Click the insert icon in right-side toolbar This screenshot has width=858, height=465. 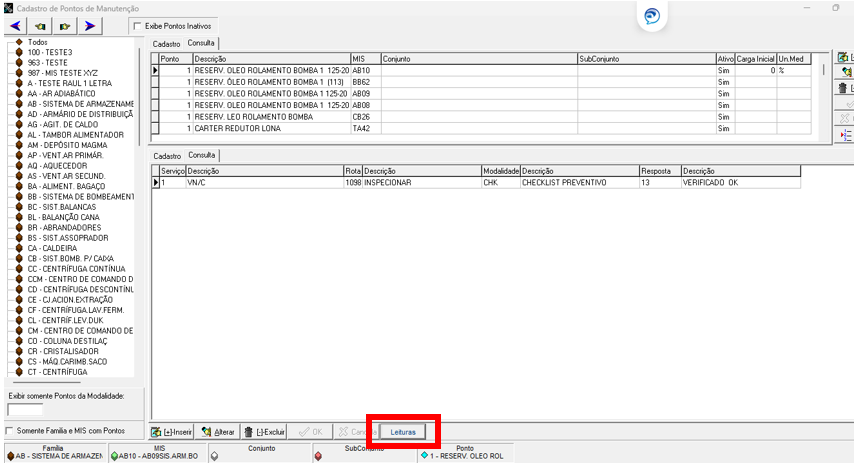[x=843, y=57]
